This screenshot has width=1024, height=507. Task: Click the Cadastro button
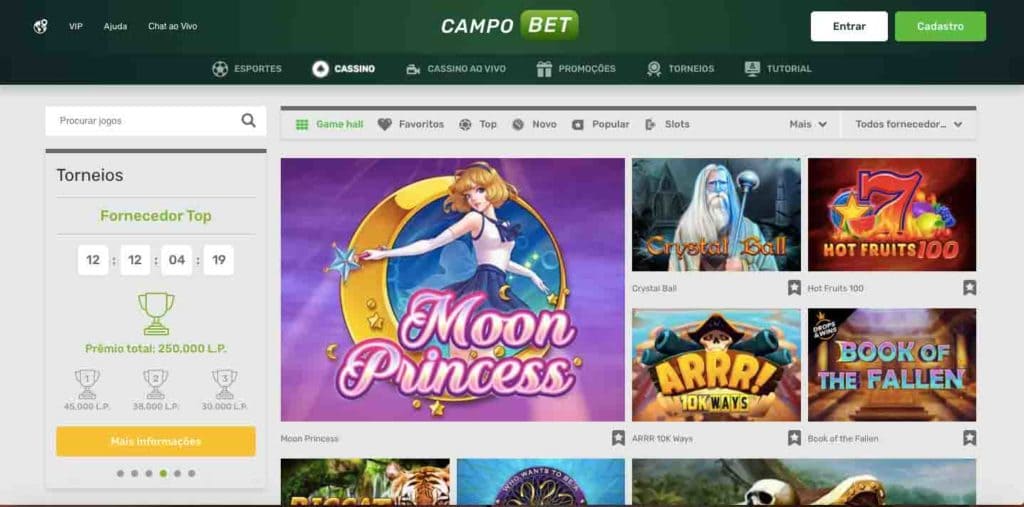click(x=940, y=26)
